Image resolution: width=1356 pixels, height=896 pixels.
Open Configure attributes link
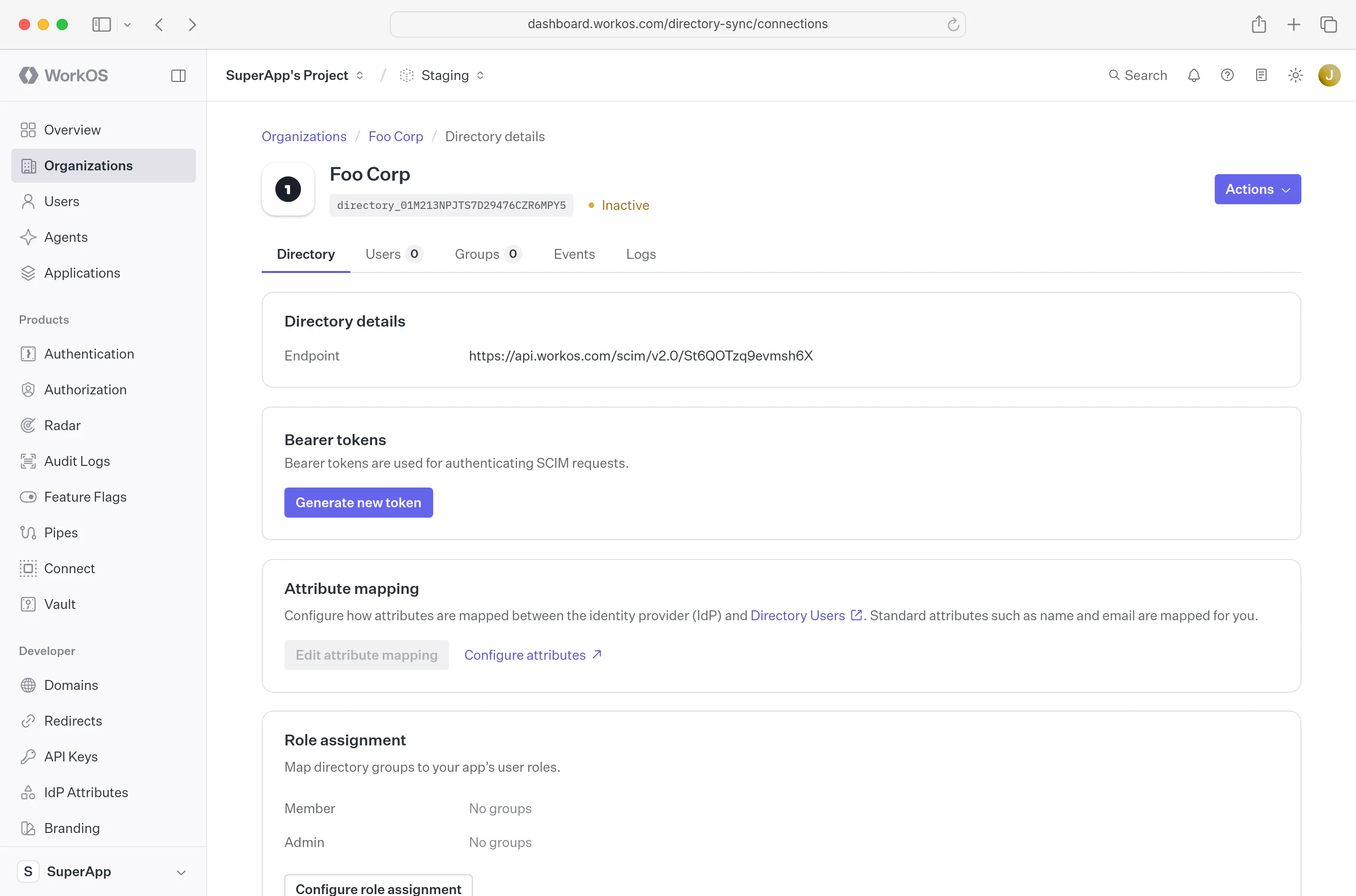click(x=533, y=655)
